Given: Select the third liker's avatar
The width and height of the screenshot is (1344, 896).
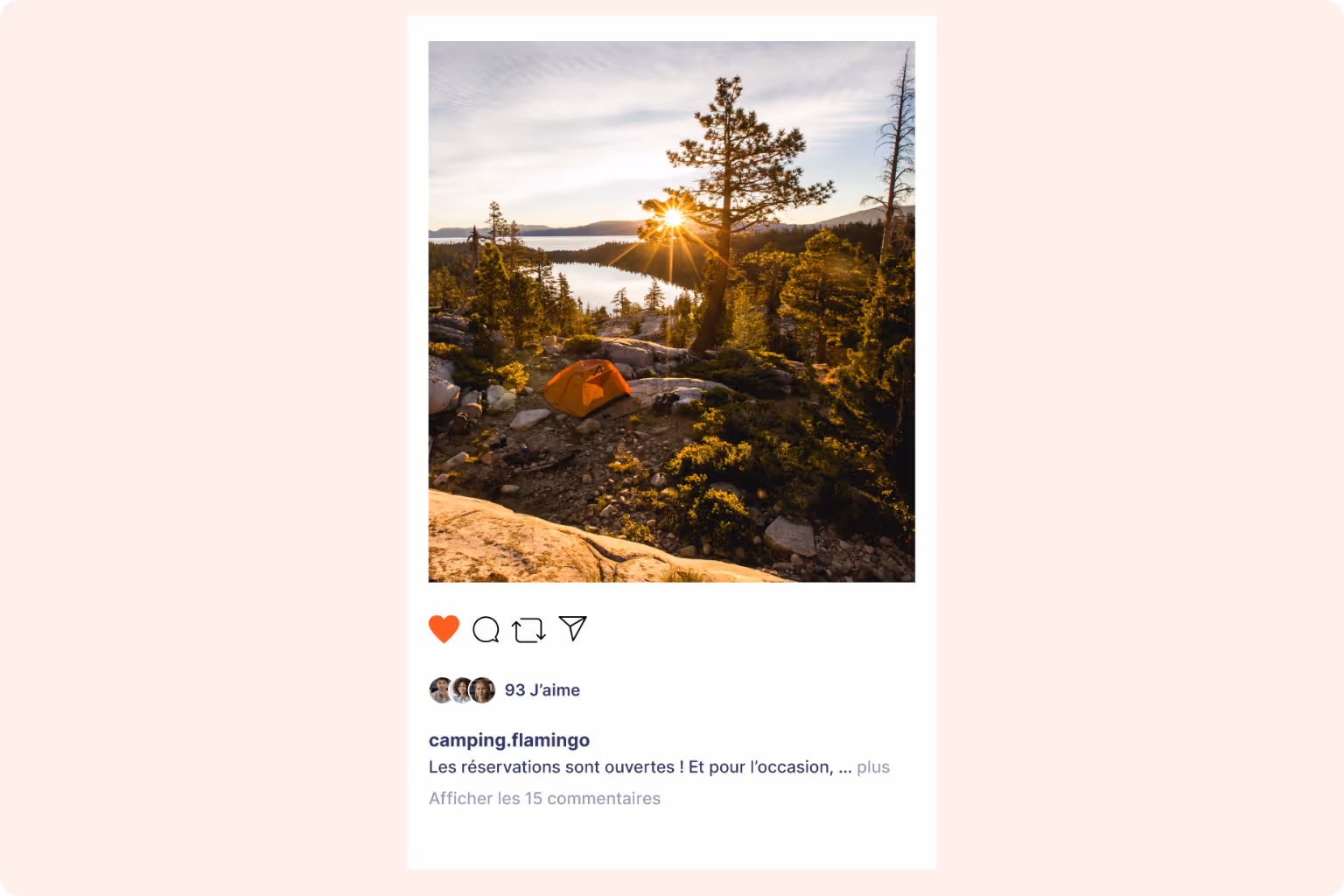Looking at the screenshot, I should (x=482, y=690).
